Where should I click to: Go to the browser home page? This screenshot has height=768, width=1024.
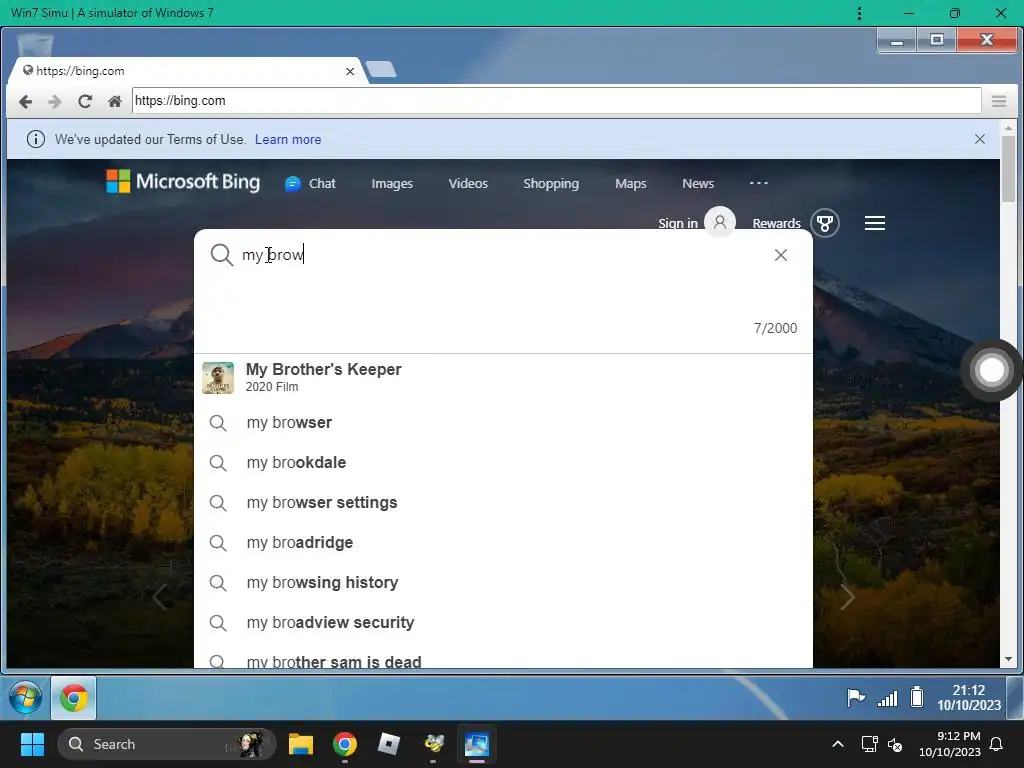(115, 101)
